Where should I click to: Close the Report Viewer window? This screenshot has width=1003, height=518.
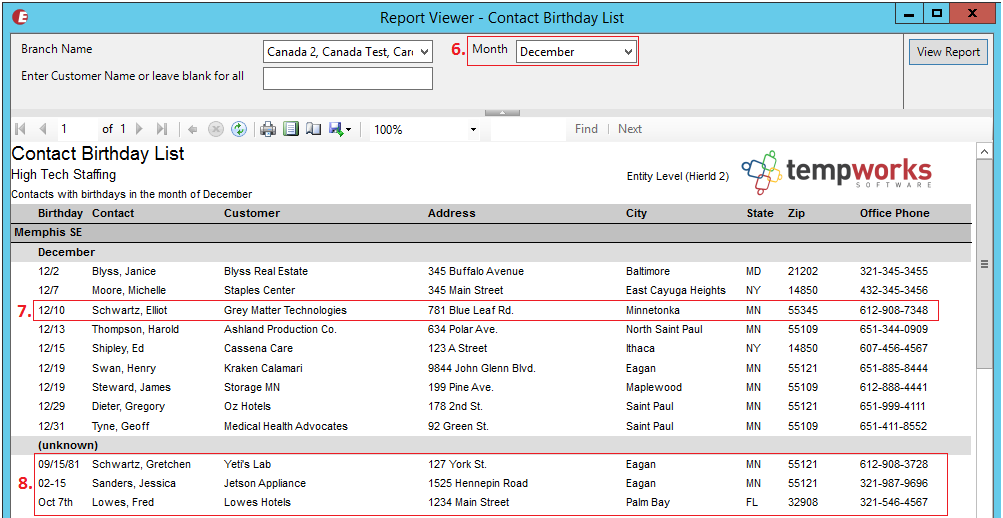pyautogui.click(x=972, y=13)
